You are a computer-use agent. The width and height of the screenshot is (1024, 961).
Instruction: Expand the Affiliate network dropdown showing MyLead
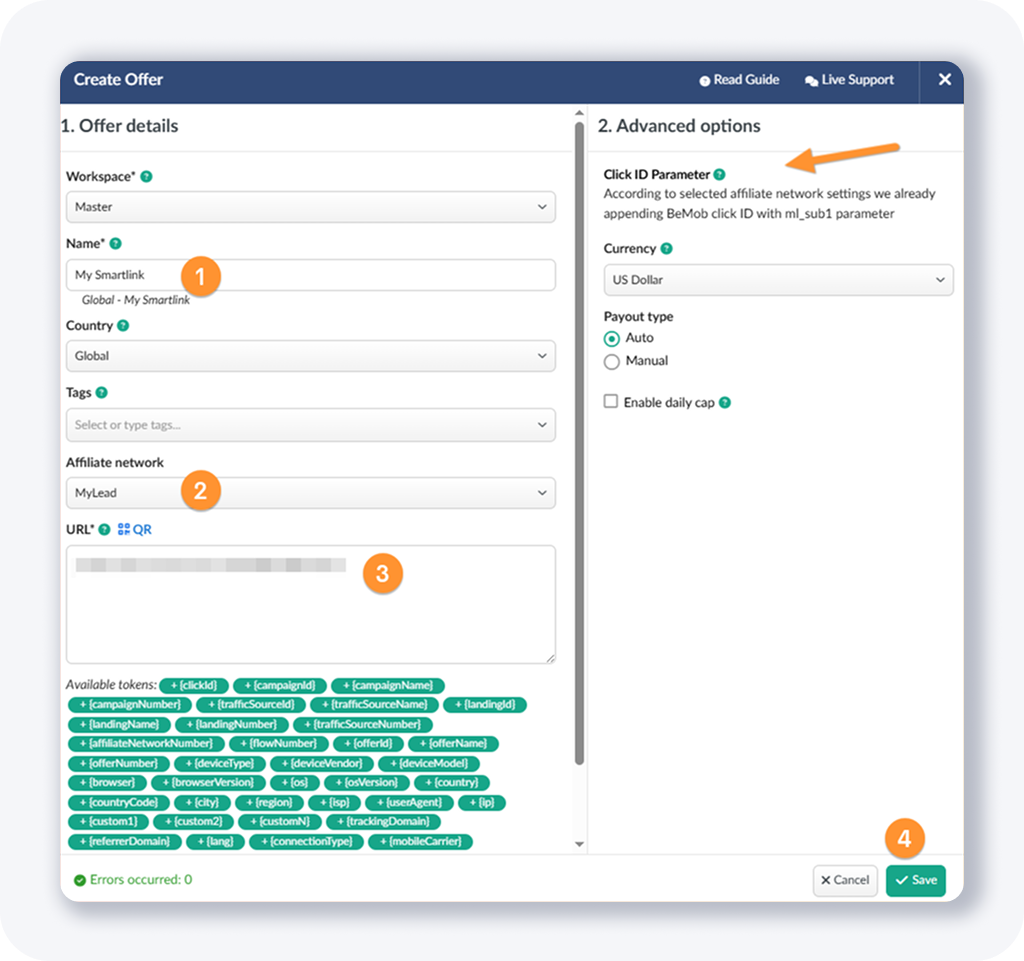click(310, 493)
